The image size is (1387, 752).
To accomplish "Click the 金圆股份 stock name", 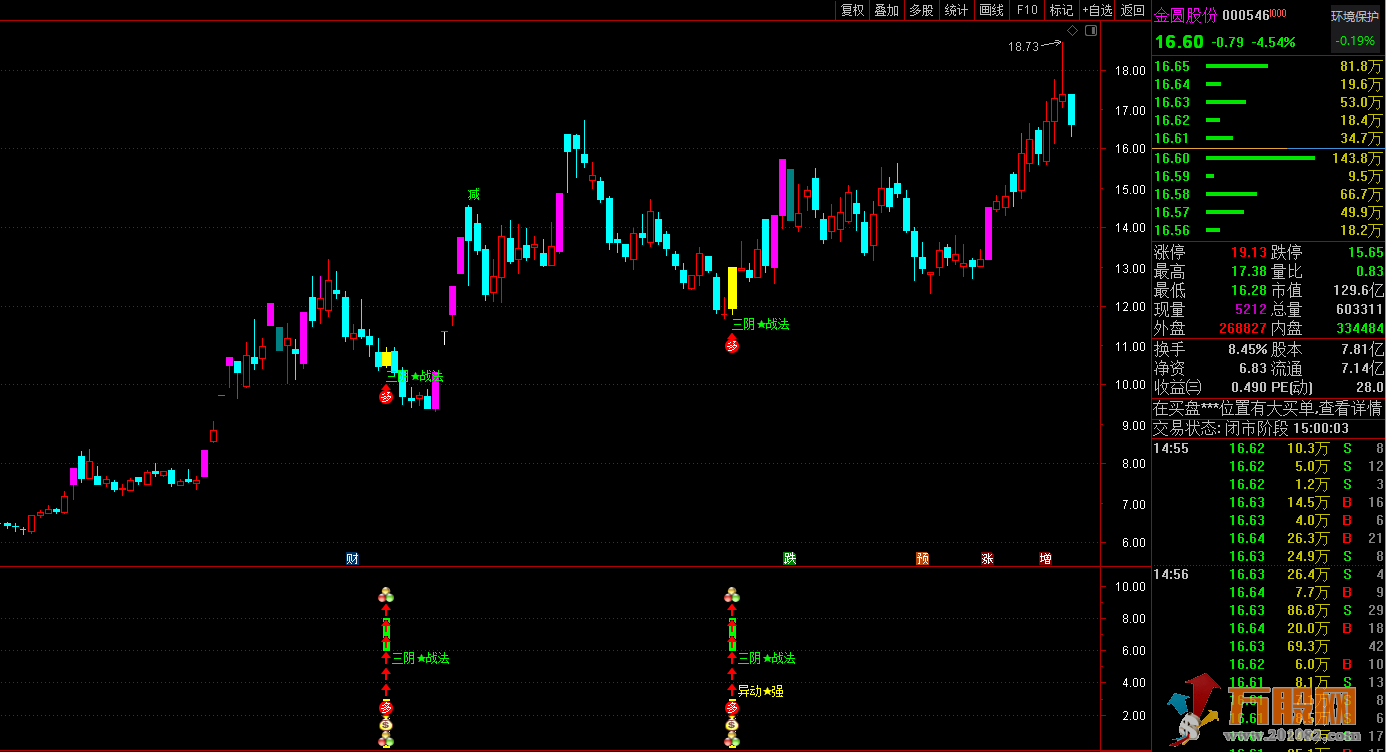I will [x=1186, y=15].
